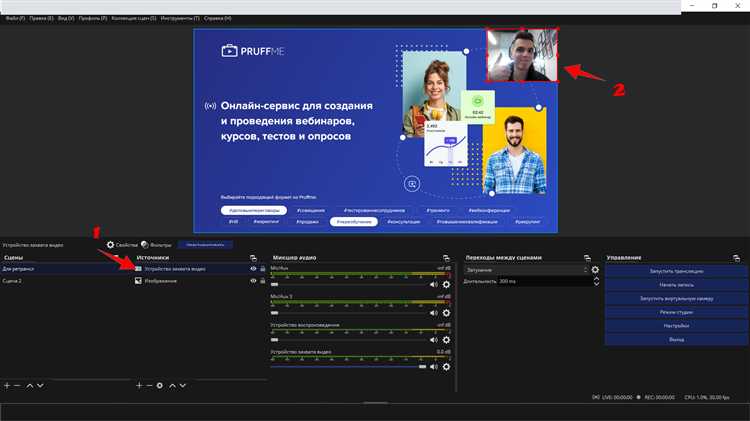
Task: Open the Вид menu
Action: [66, 19]
